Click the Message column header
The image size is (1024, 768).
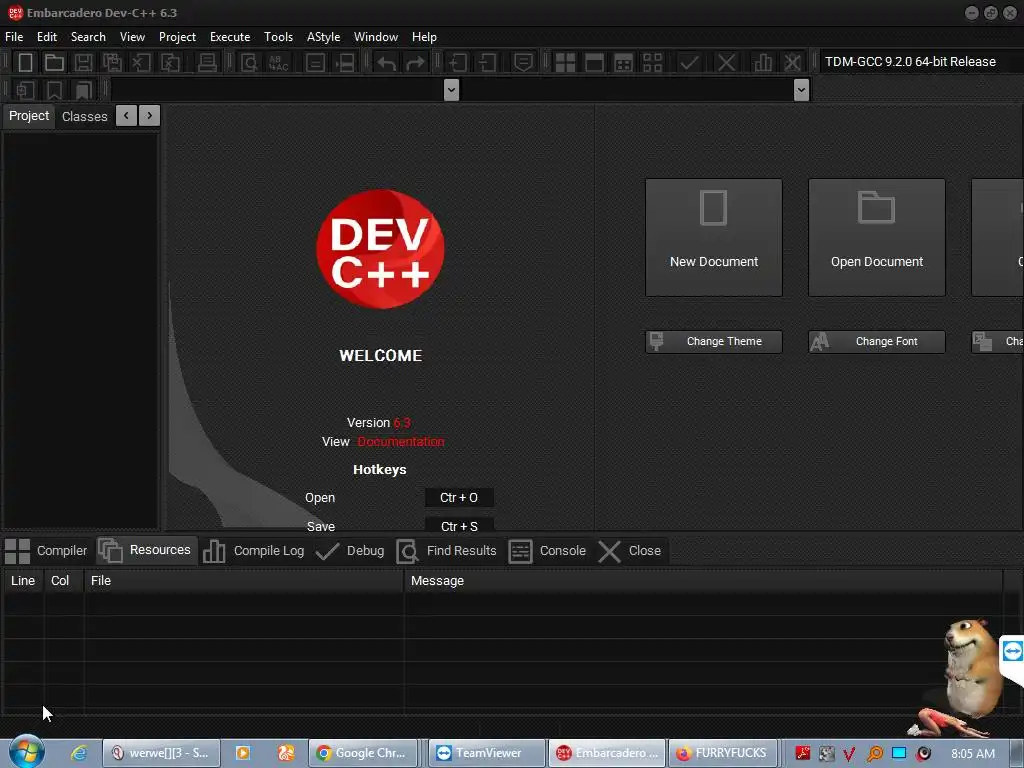click(703, 581)
